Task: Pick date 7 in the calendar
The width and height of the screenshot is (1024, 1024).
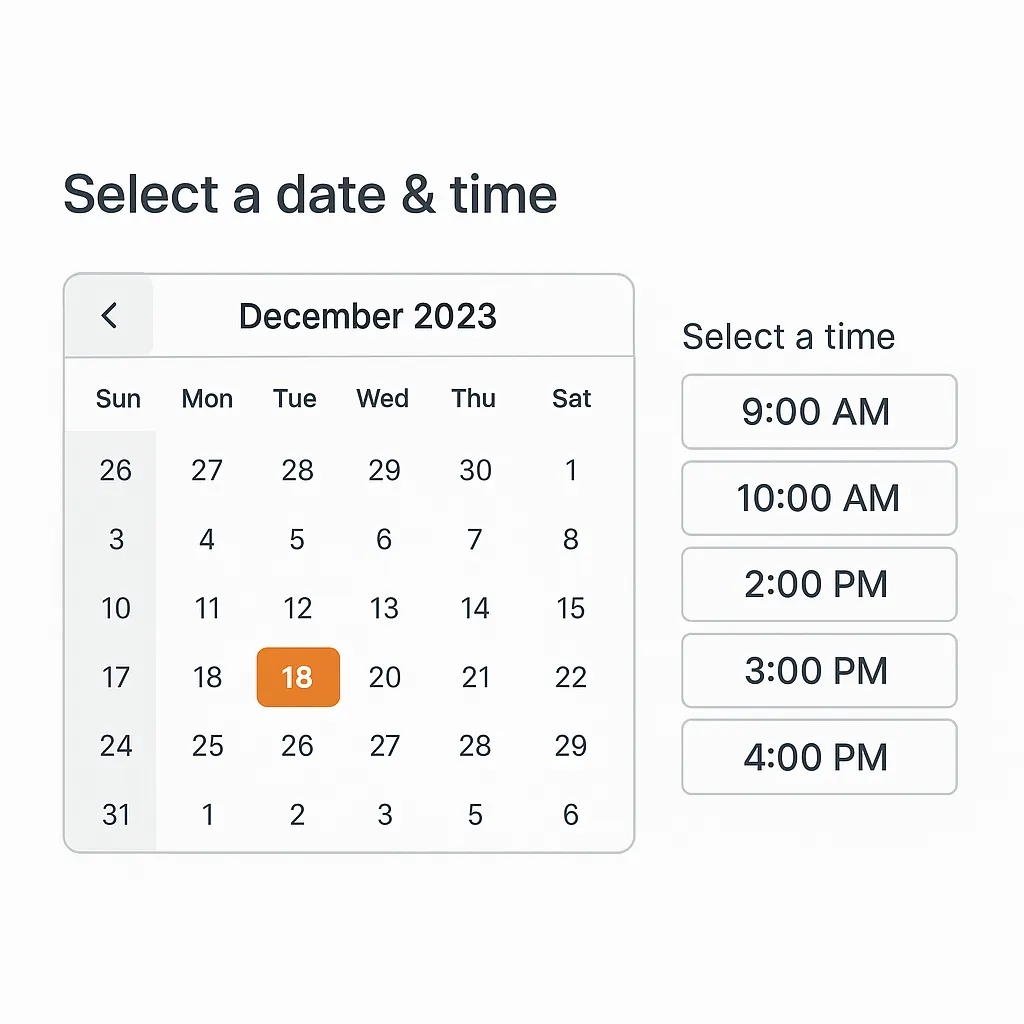Action: [x=475, y=540]
